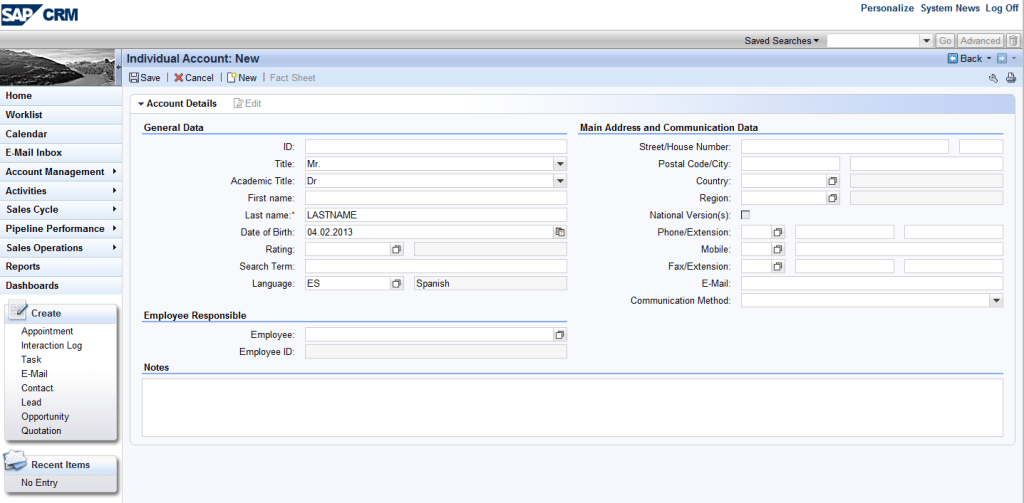1024x503 pixels.
Task: Open the Date of Birth calendar picker
Action: point(560,232)
